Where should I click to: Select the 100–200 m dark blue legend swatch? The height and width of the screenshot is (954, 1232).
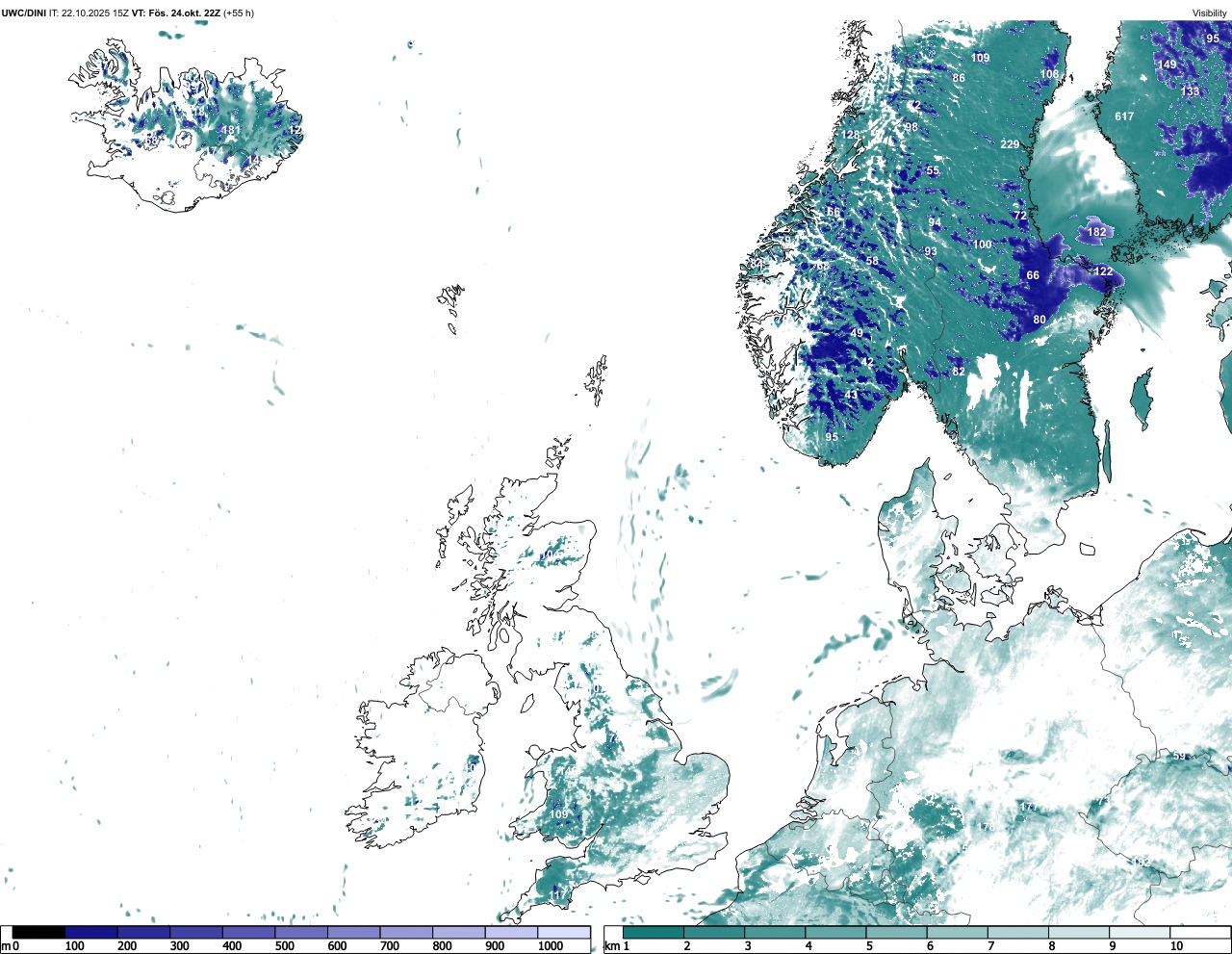tap(91, 933)
